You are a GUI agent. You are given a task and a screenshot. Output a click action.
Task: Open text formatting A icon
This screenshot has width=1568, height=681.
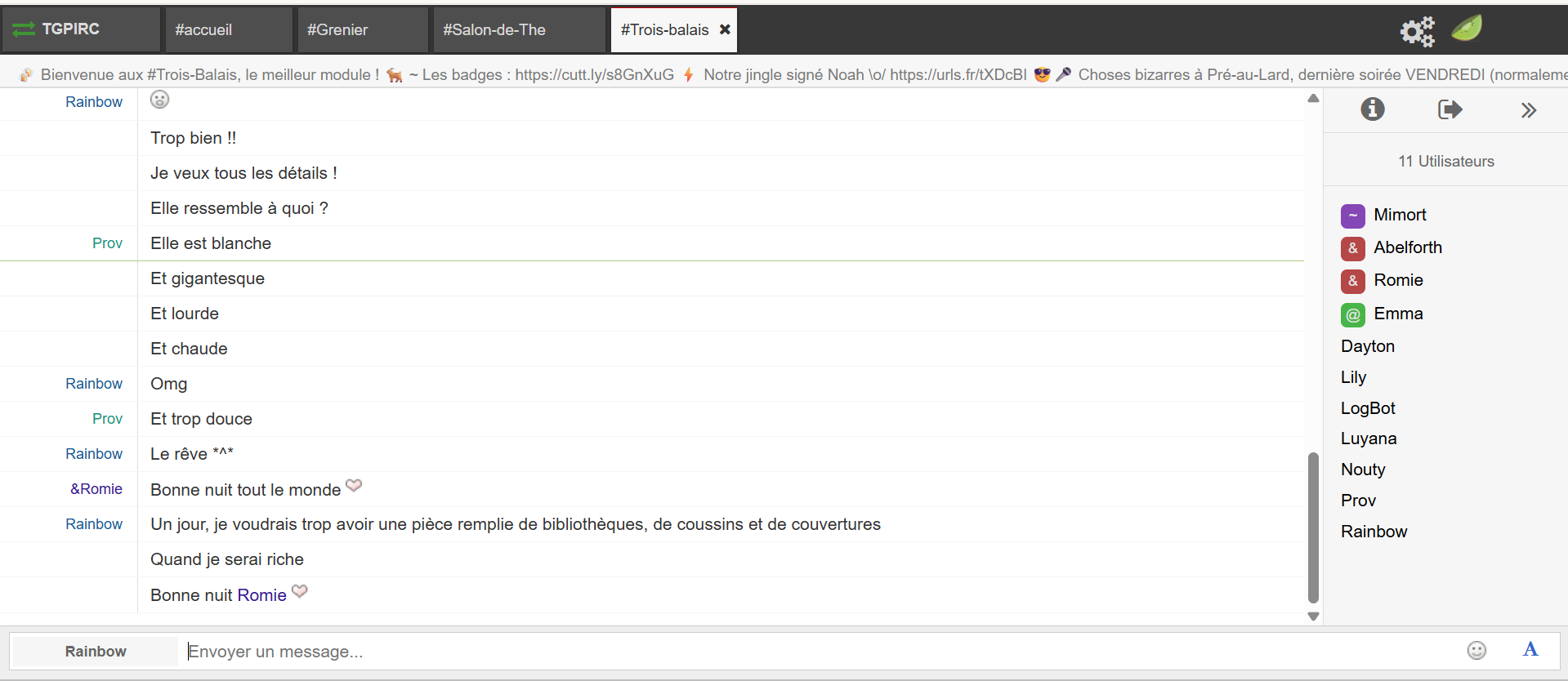(1530, 649)
